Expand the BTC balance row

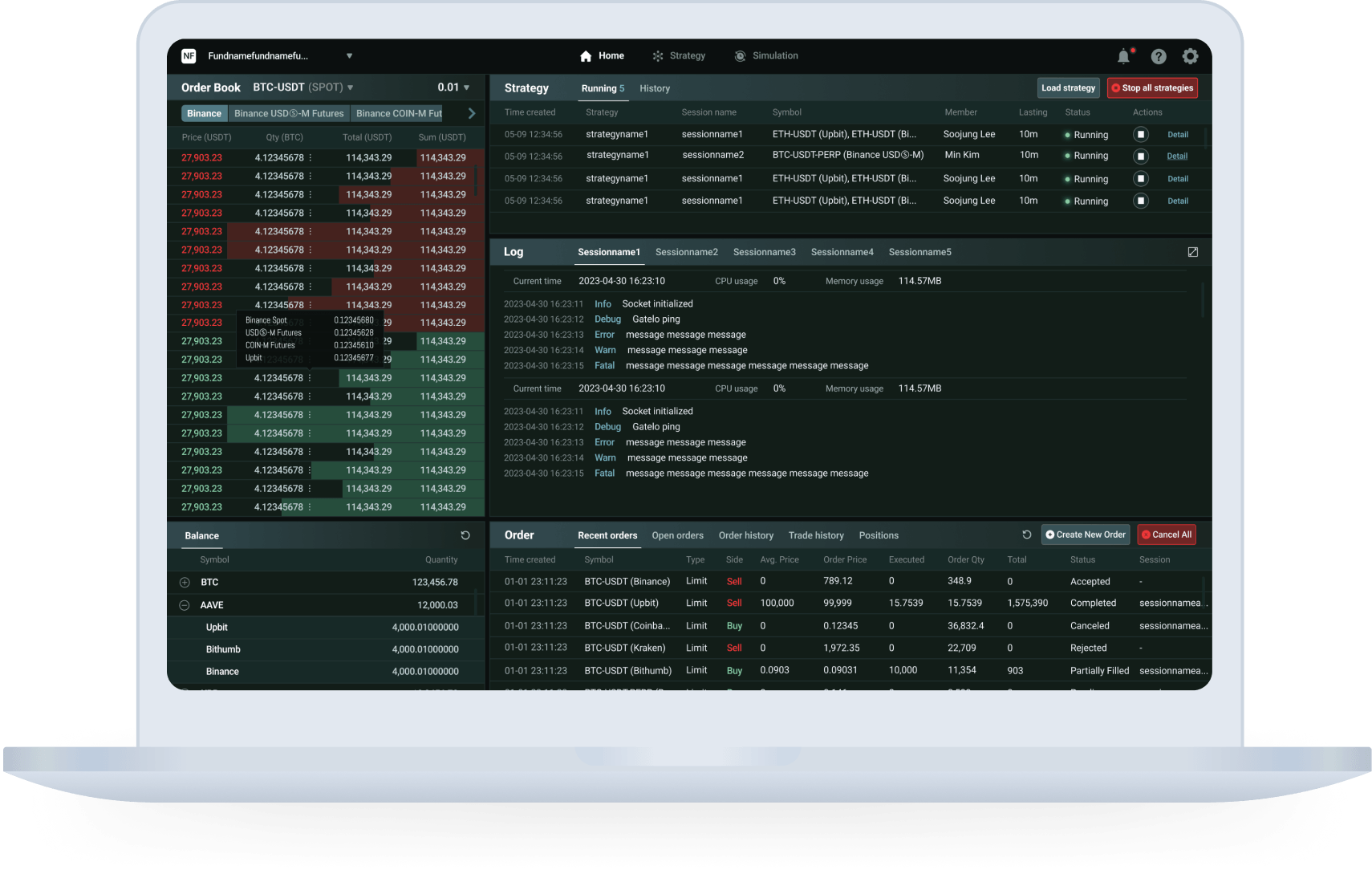point(185,582)
